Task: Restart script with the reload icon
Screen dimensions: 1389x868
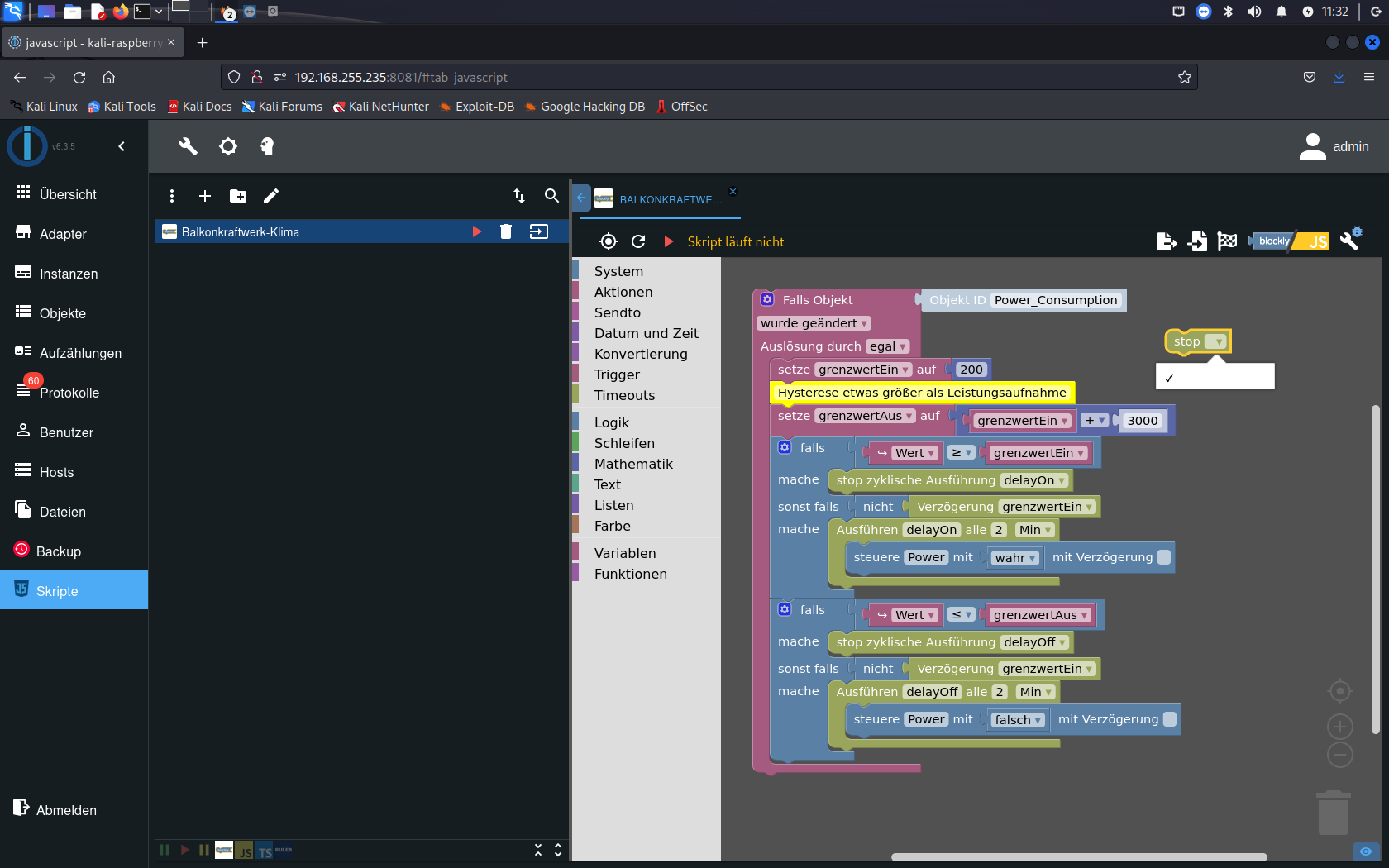Action: click(638, 241)
